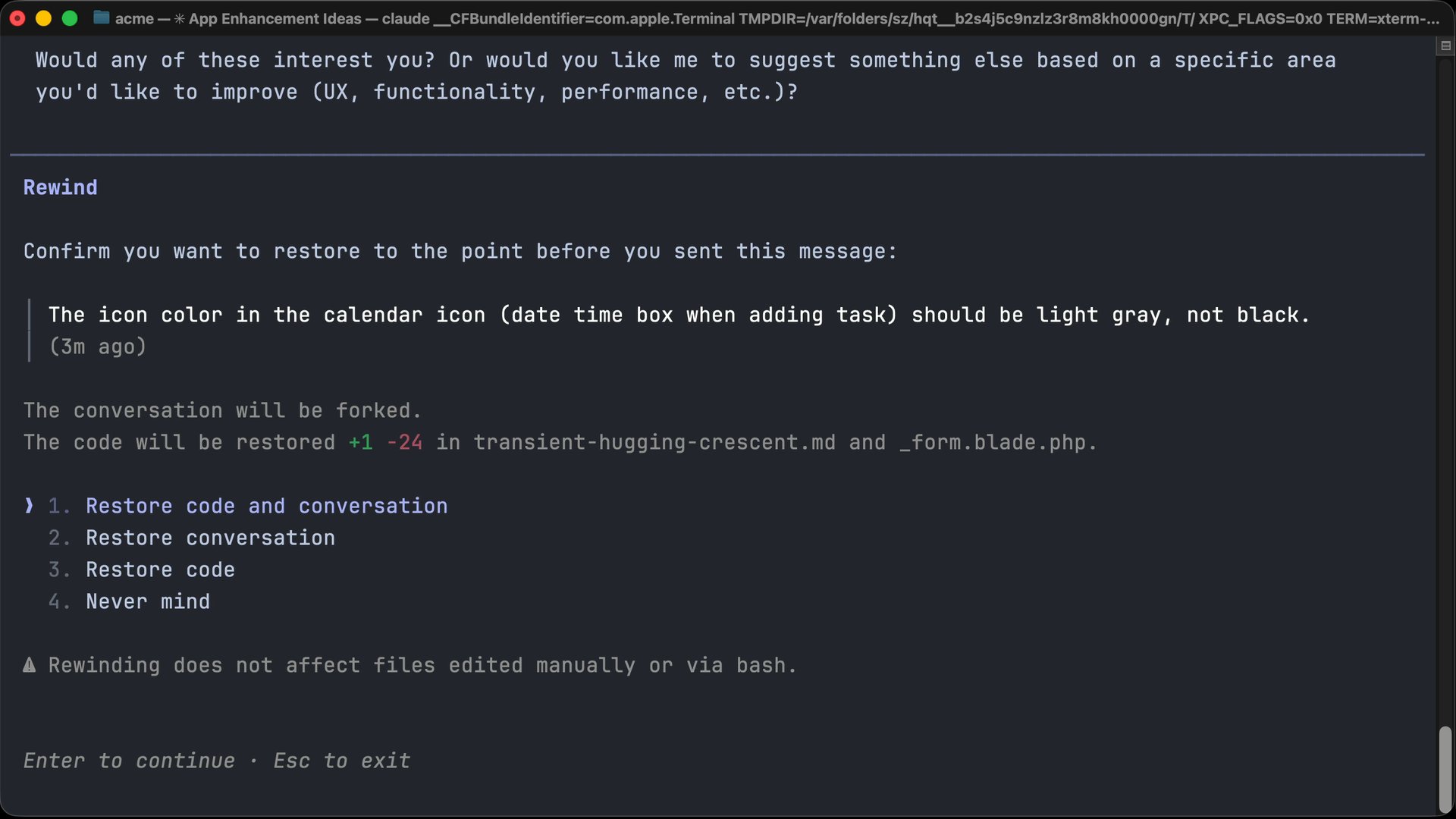
Task: Click the selection arrow beside option 1
Action: pos(29,506)
